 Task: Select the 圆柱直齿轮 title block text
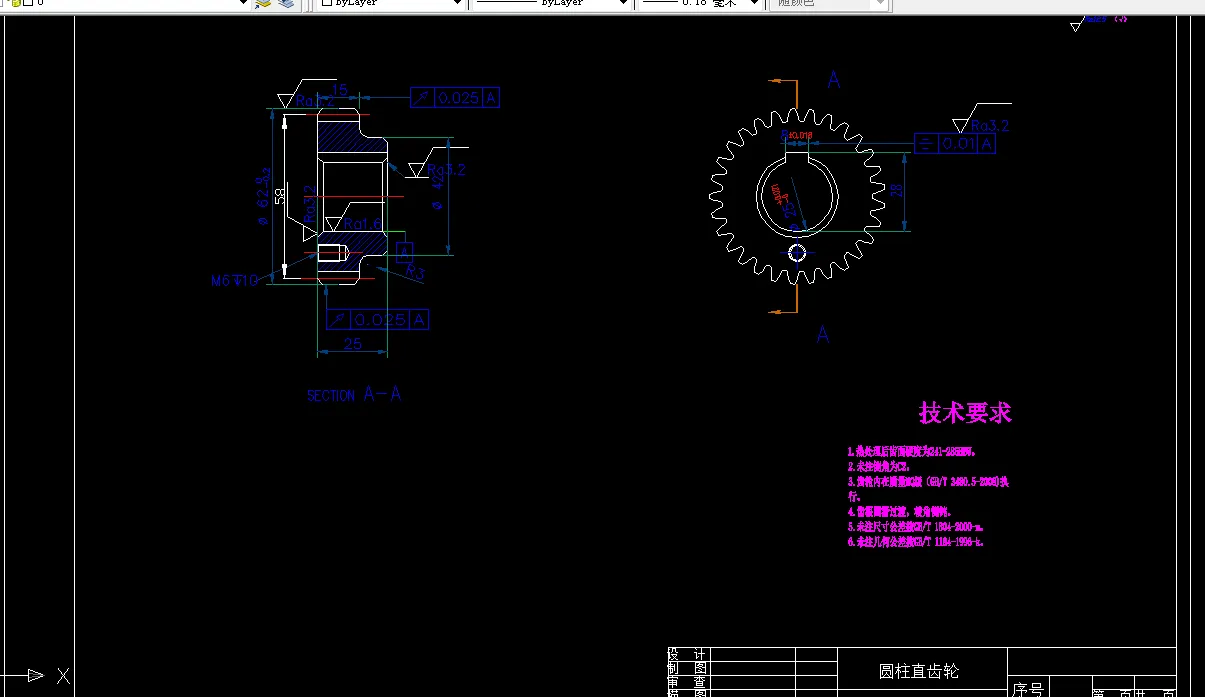coord(919,671)
